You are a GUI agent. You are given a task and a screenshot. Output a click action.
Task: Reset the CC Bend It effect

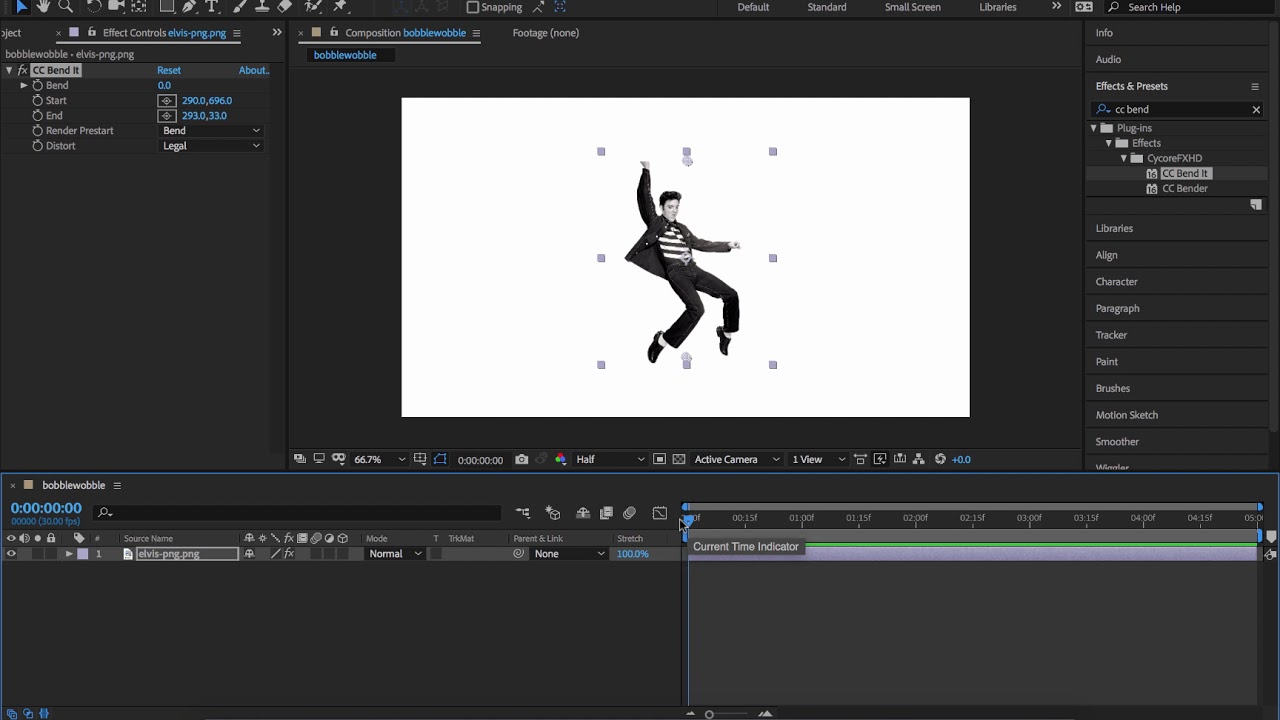[169, 71]
